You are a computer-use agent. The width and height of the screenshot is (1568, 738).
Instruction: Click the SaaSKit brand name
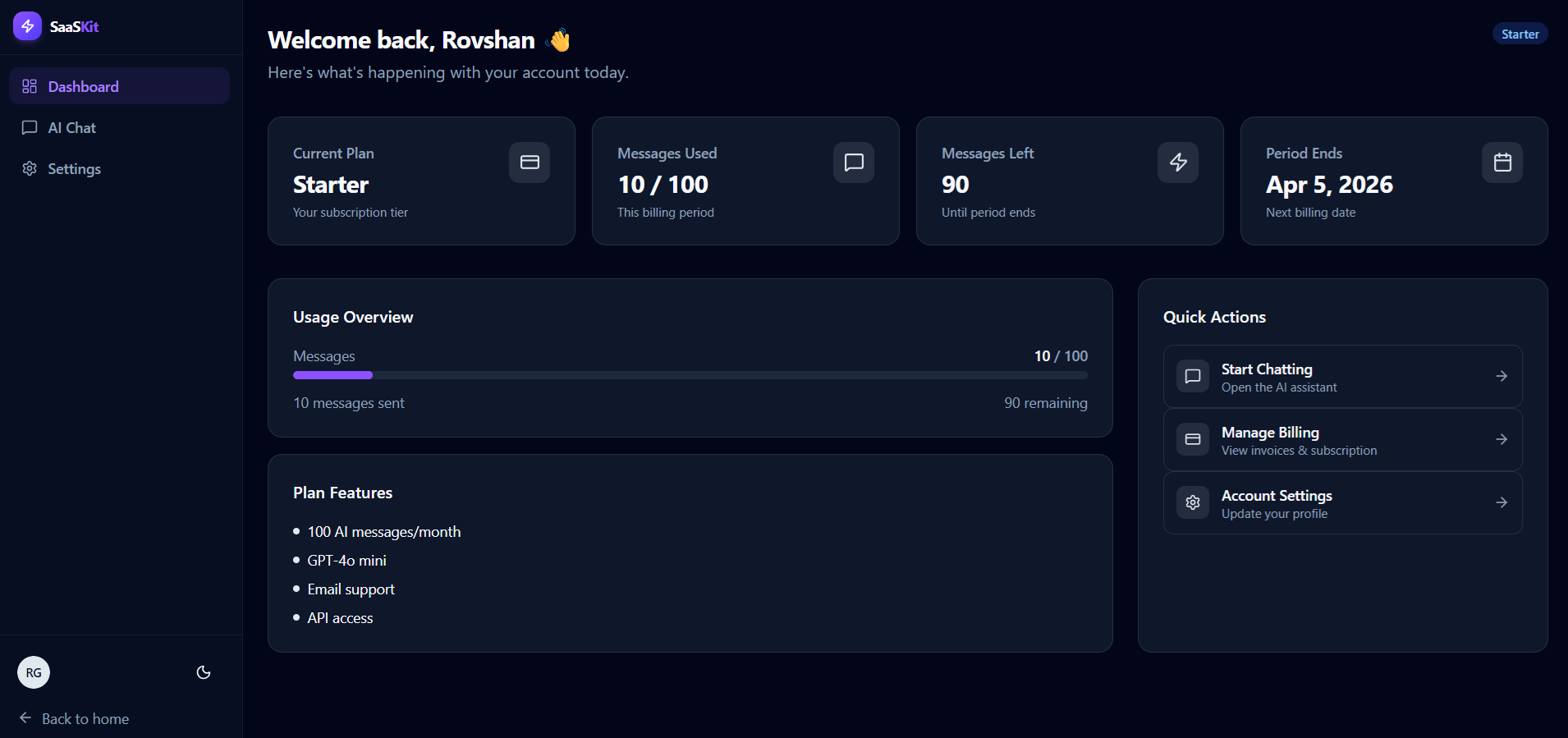(74, 26)
